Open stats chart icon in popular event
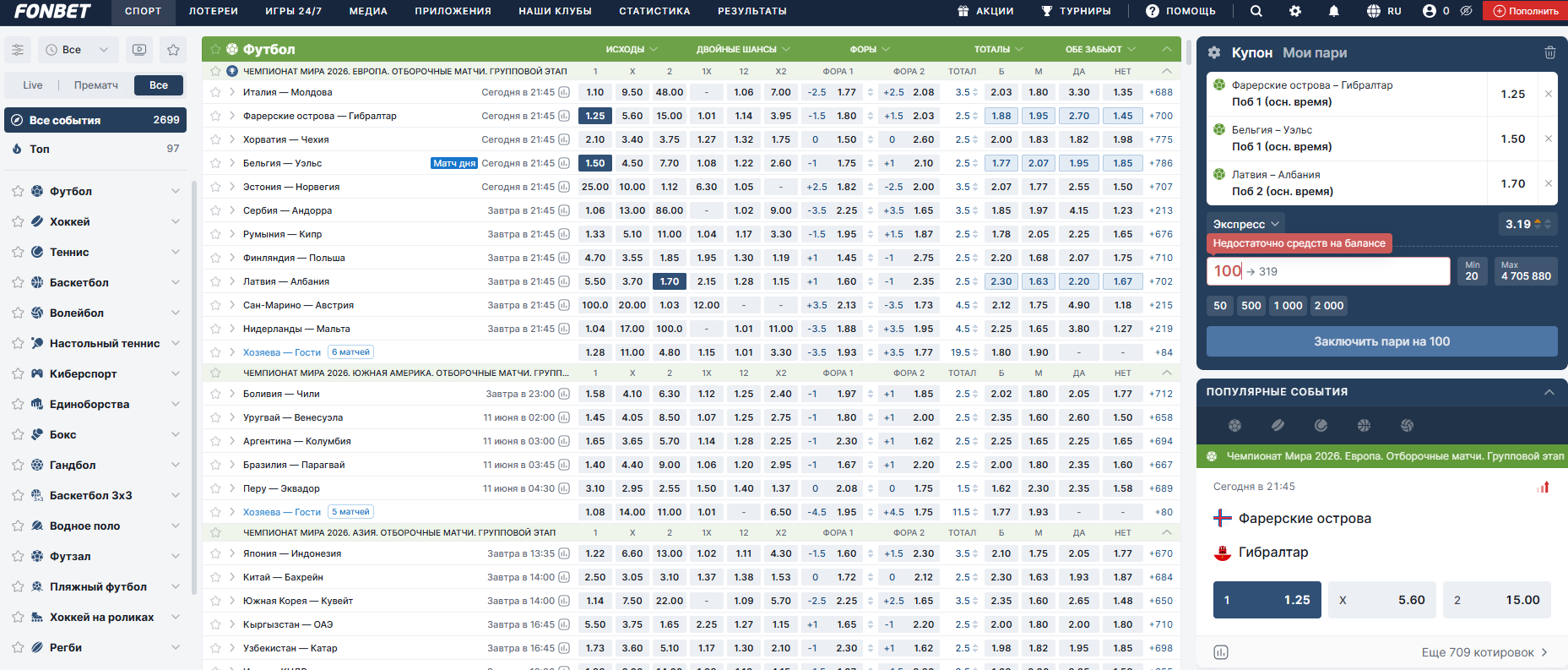 pyautogui.click(x=1544, y=487)
